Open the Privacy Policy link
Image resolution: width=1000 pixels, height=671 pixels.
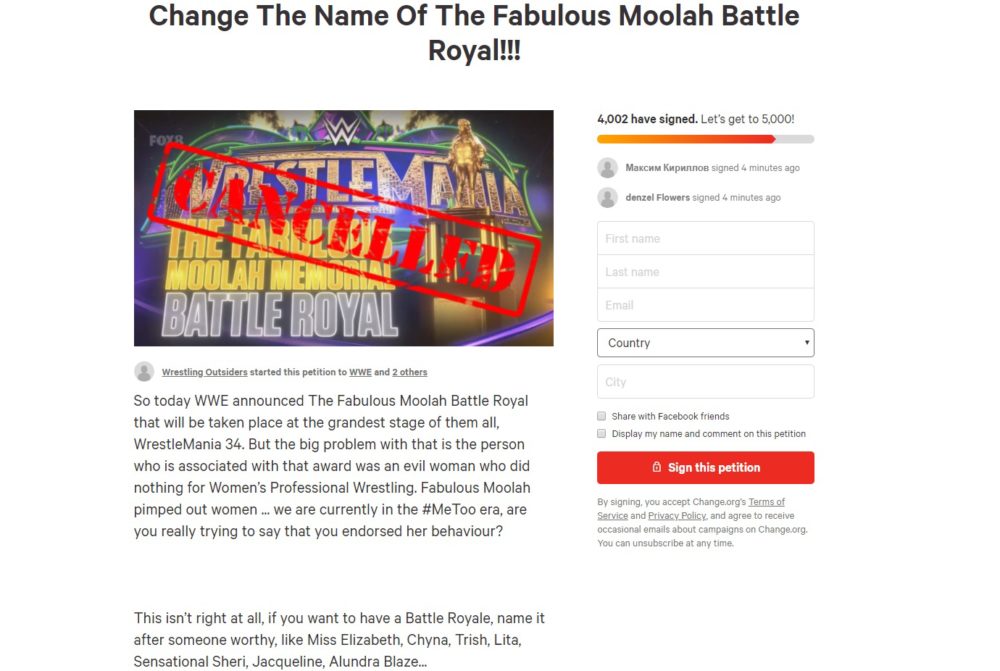(x=676, y=516)
